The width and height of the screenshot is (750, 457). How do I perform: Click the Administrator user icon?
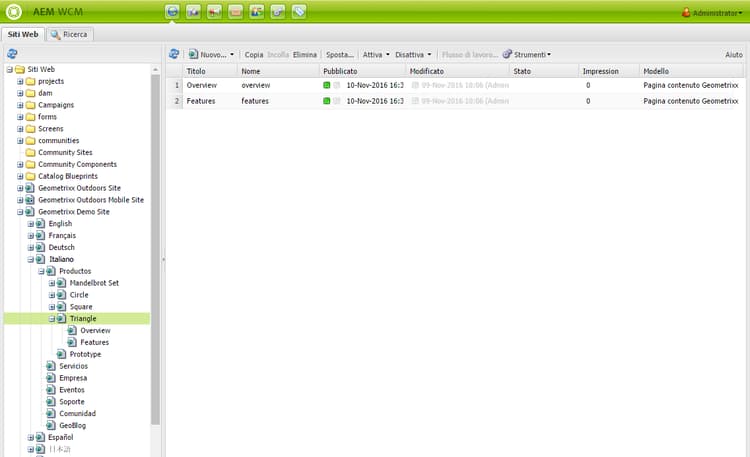(x=686, y=12)
